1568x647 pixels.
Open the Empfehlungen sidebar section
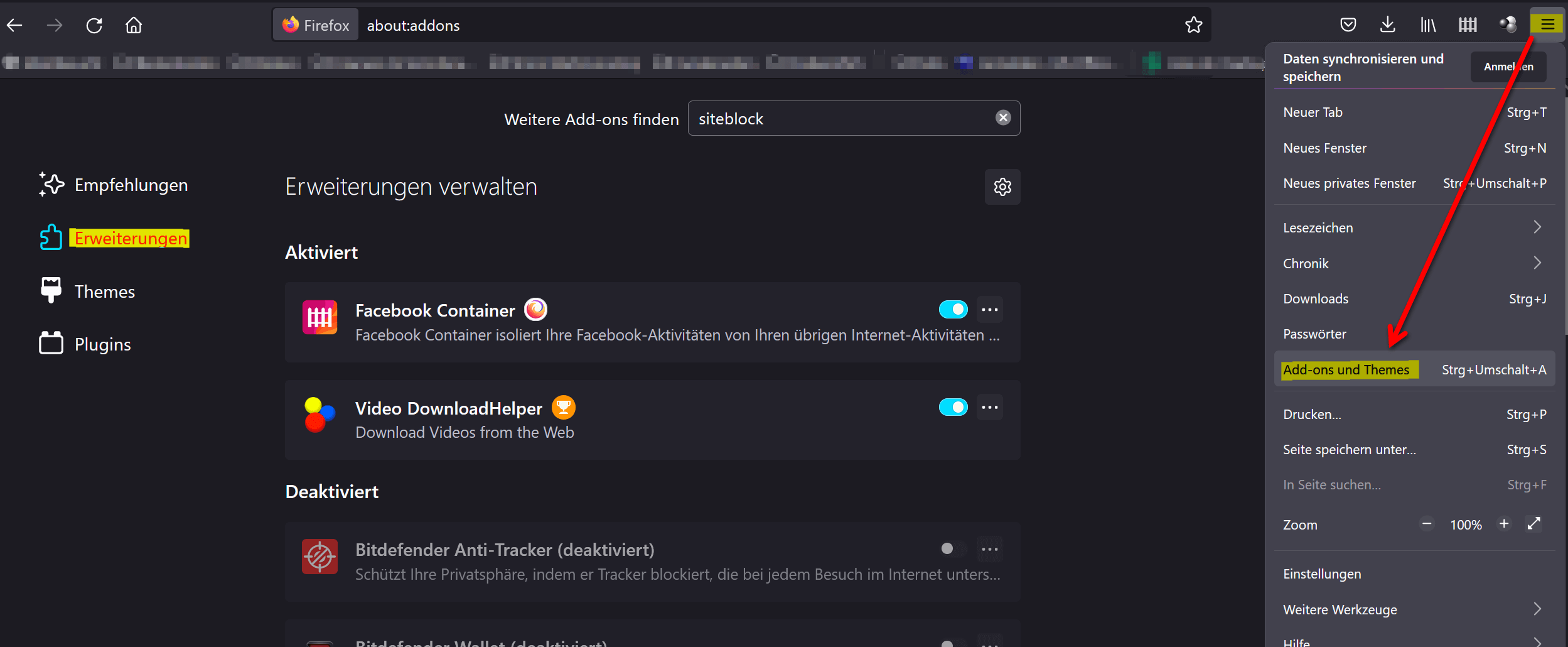point(114,185)
